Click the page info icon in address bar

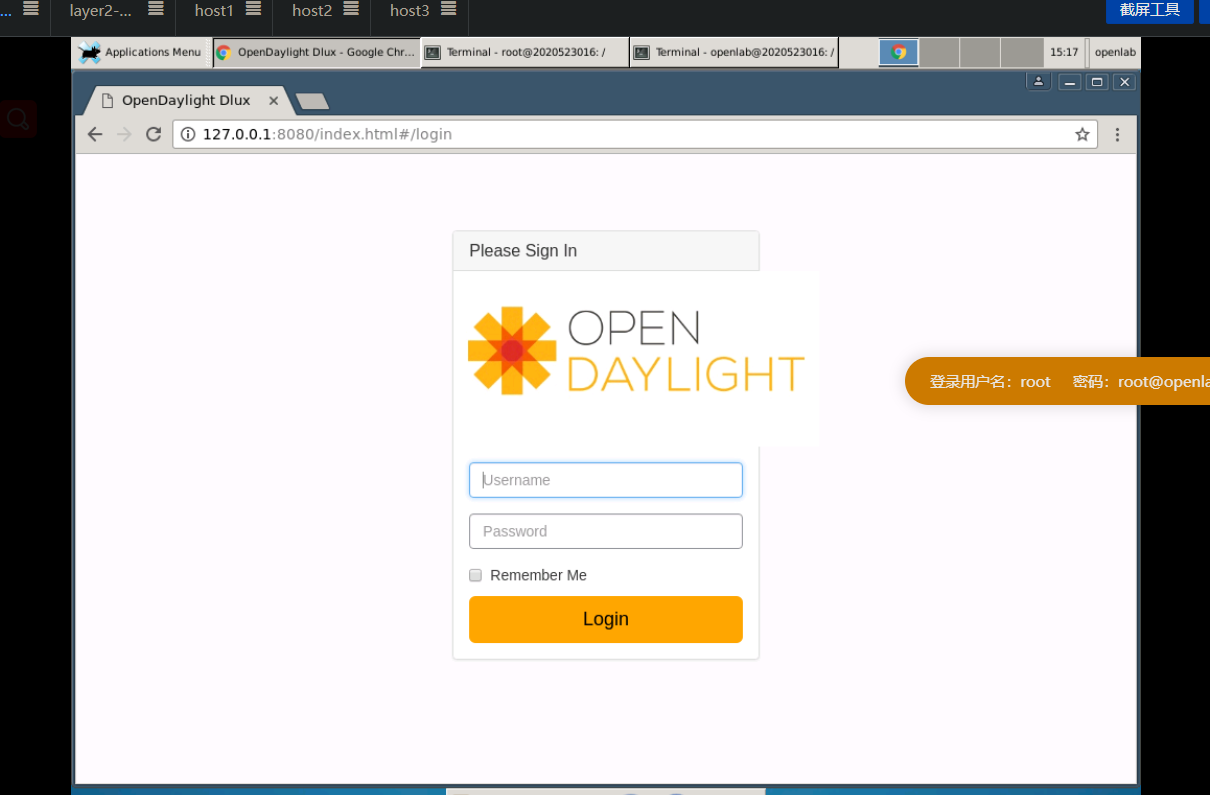[x=187, y=133]
